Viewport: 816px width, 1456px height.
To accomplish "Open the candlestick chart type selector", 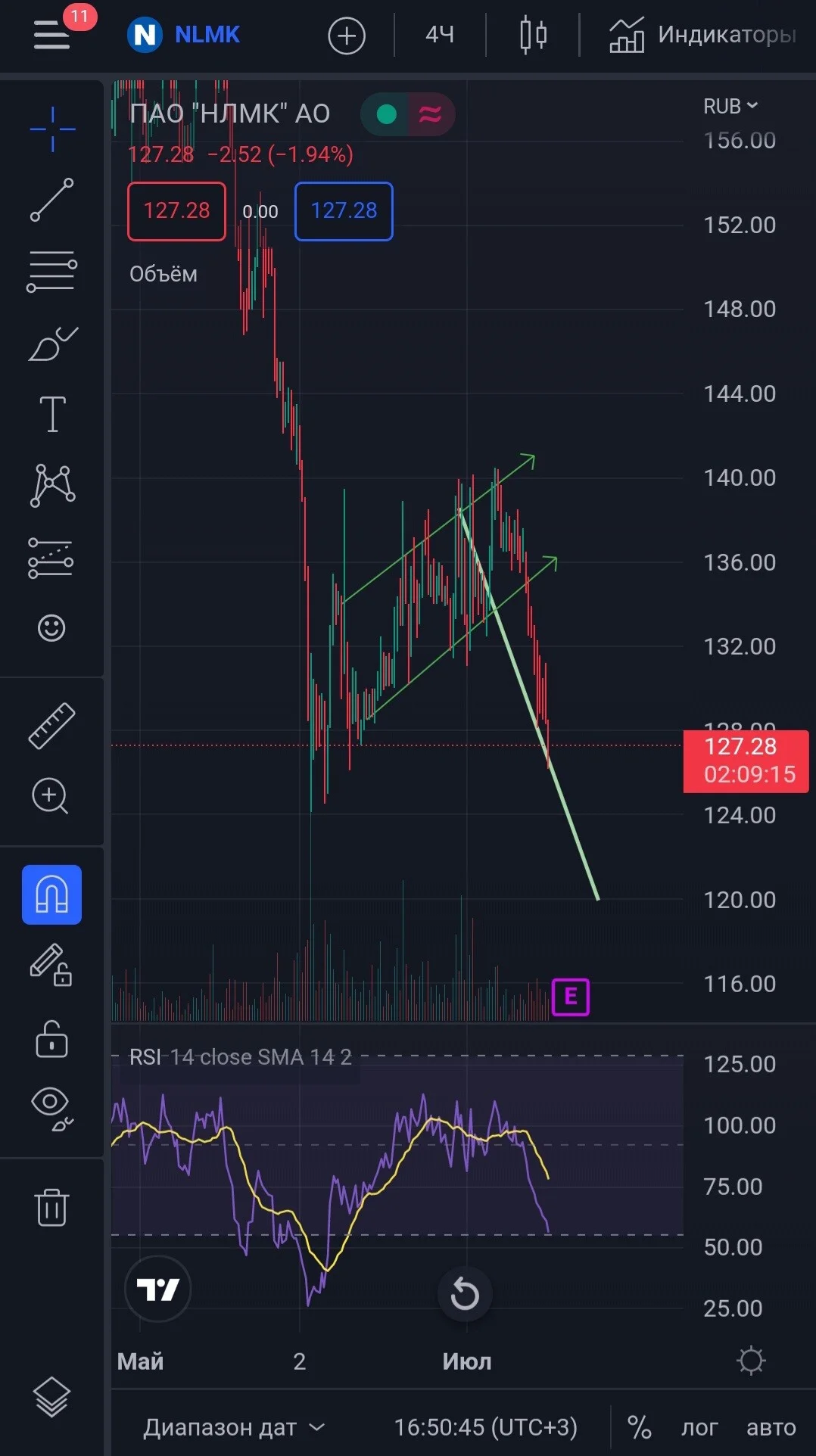I will [x=534, y=35].
